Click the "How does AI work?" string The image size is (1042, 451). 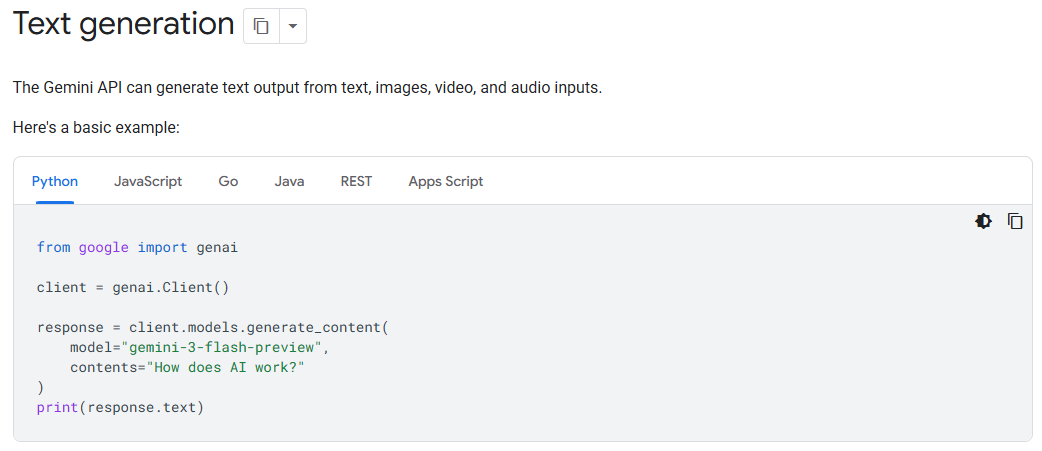point(225,367)
